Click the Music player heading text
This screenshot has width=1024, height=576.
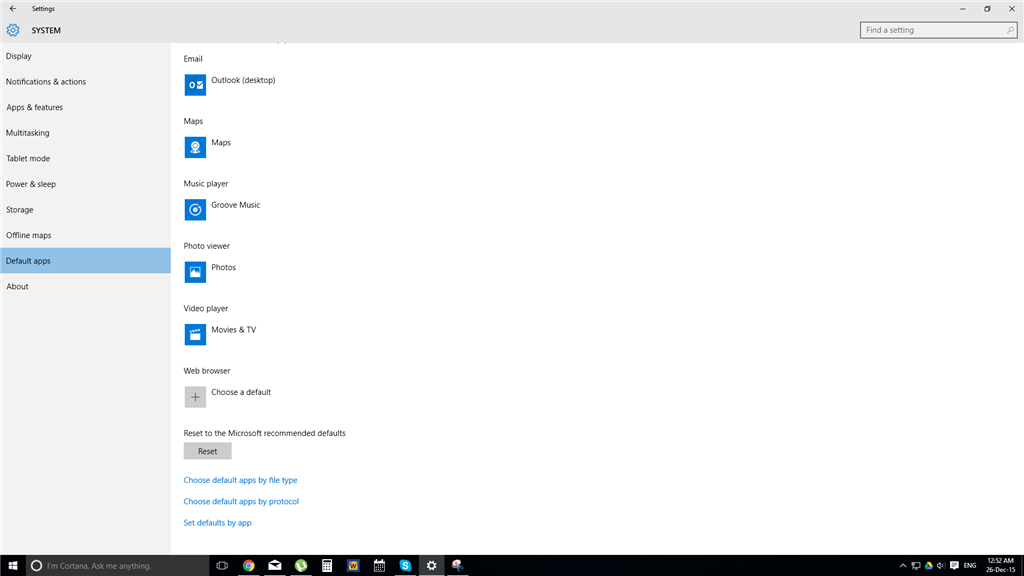206,184
